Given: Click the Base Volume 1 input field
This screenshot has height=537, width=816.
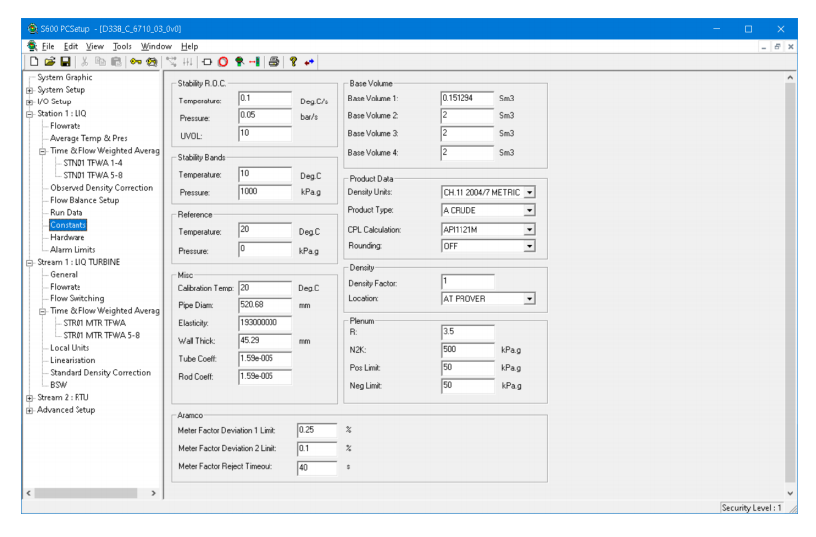Looking at the screenshot, I should [467, 98].
